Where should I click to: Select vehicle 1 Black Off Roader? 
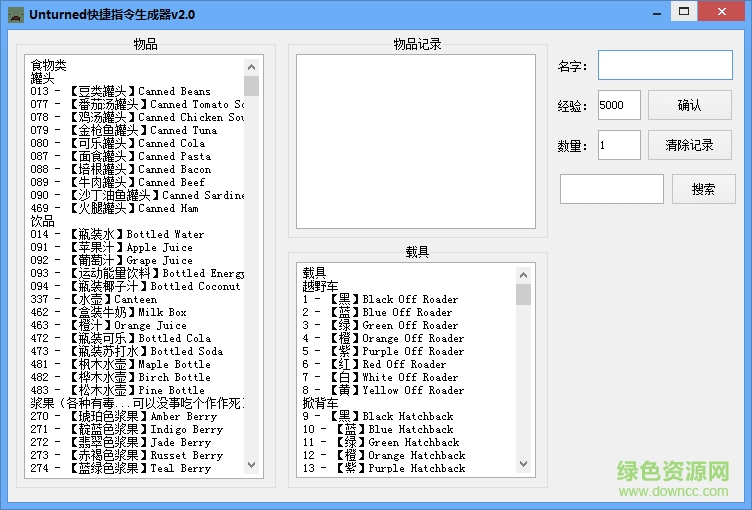[x=380, y=299]
